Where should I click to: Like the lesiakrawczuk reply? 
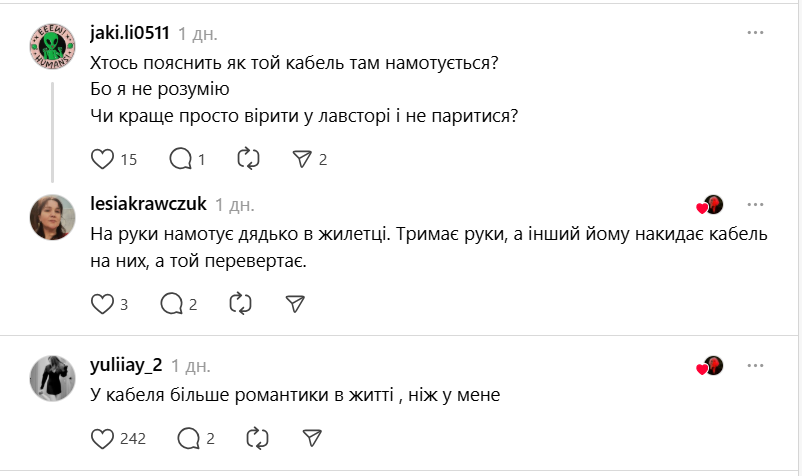pyautogui.click(x=103, y=303)
